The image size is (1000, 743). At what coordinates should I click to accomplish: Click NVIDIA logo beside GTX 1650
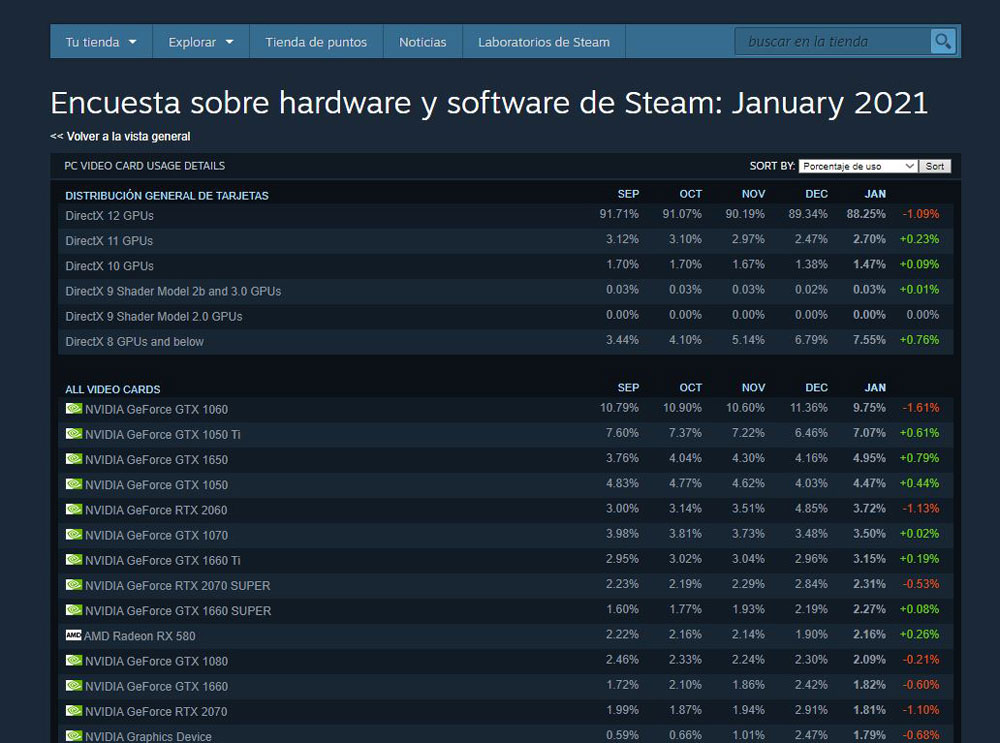click(74, 459)
